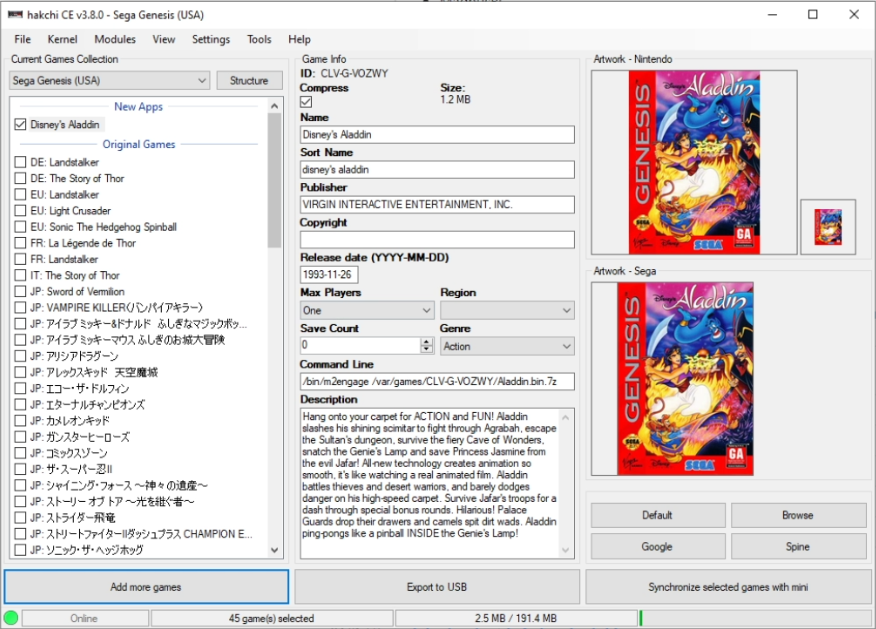876x629 pixels.
Task: Open the Max Players dropdown
Action: point(367,310)
